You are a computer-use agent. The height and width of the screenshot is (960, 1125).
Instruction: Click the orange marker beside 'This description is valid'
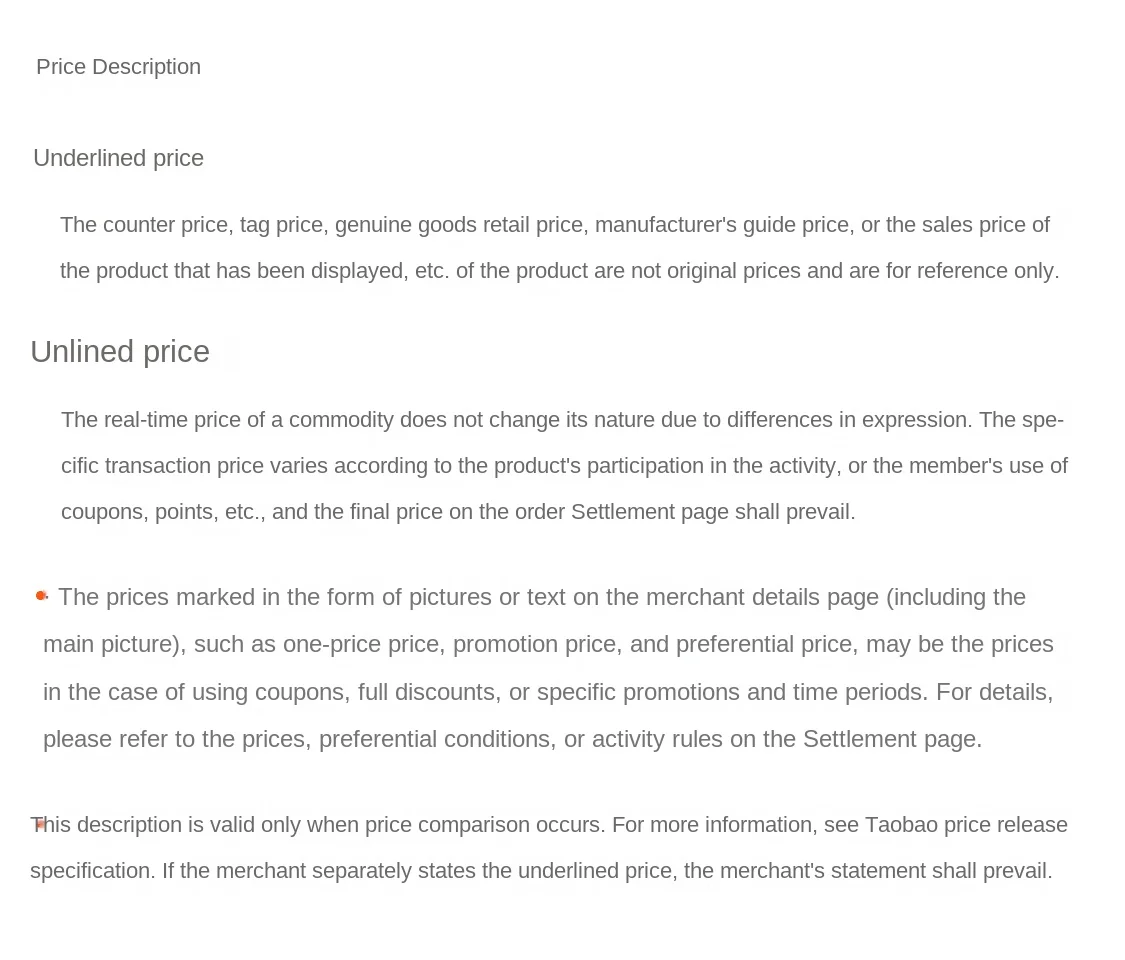click(x=40, y=825)
